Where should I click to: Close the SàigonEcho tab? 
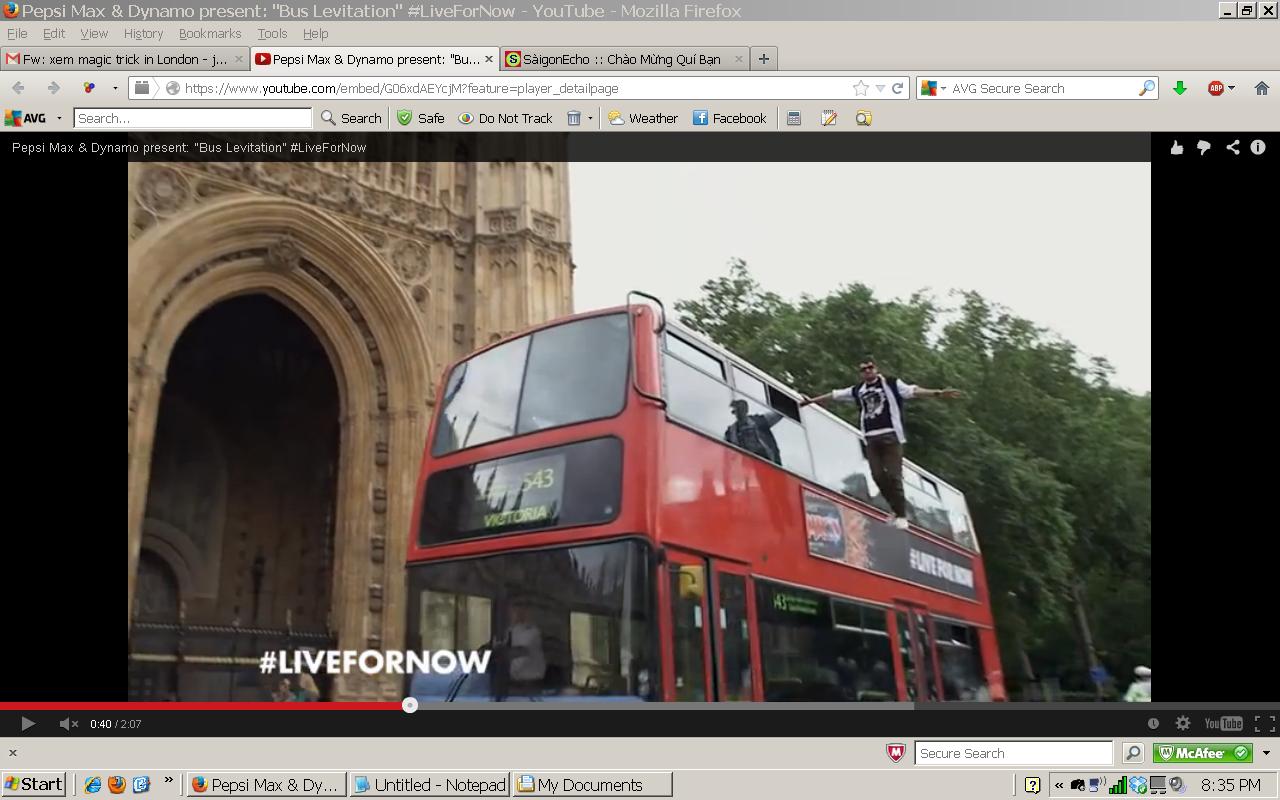[x=738, y=59]
